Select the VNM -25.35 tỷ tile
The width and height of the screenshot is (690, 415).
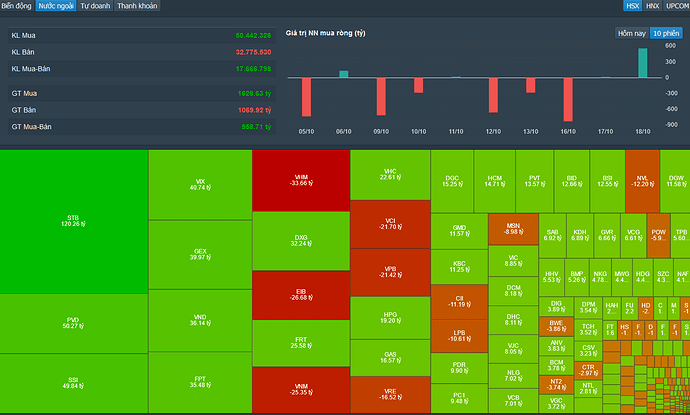point(301,390)
